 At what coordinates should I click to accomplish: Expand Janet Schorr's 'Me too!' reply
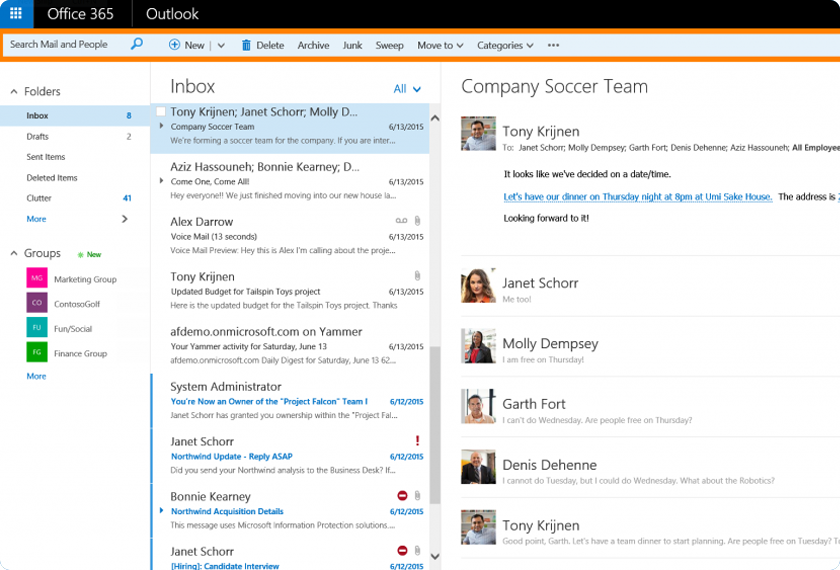point(516,299)
